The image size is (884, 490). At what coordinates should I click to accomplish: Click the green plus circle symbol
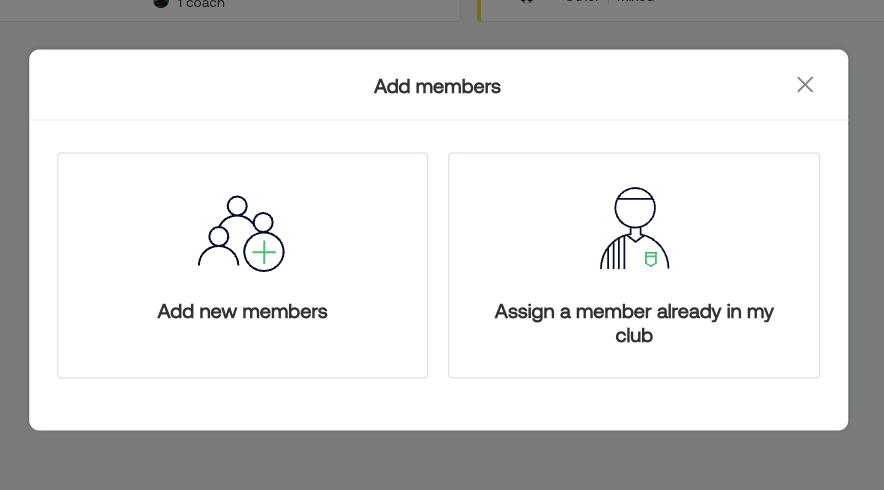click(264, 252)
